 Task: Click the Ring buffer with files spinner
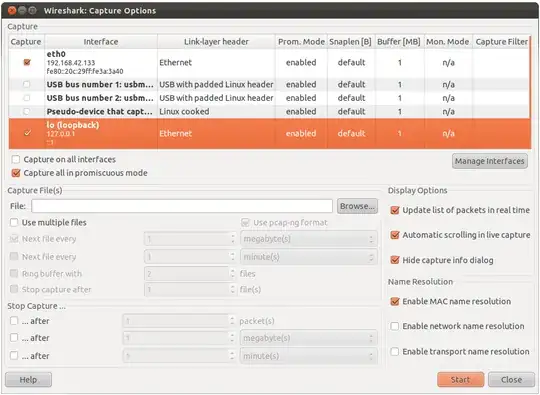point(190,274)
